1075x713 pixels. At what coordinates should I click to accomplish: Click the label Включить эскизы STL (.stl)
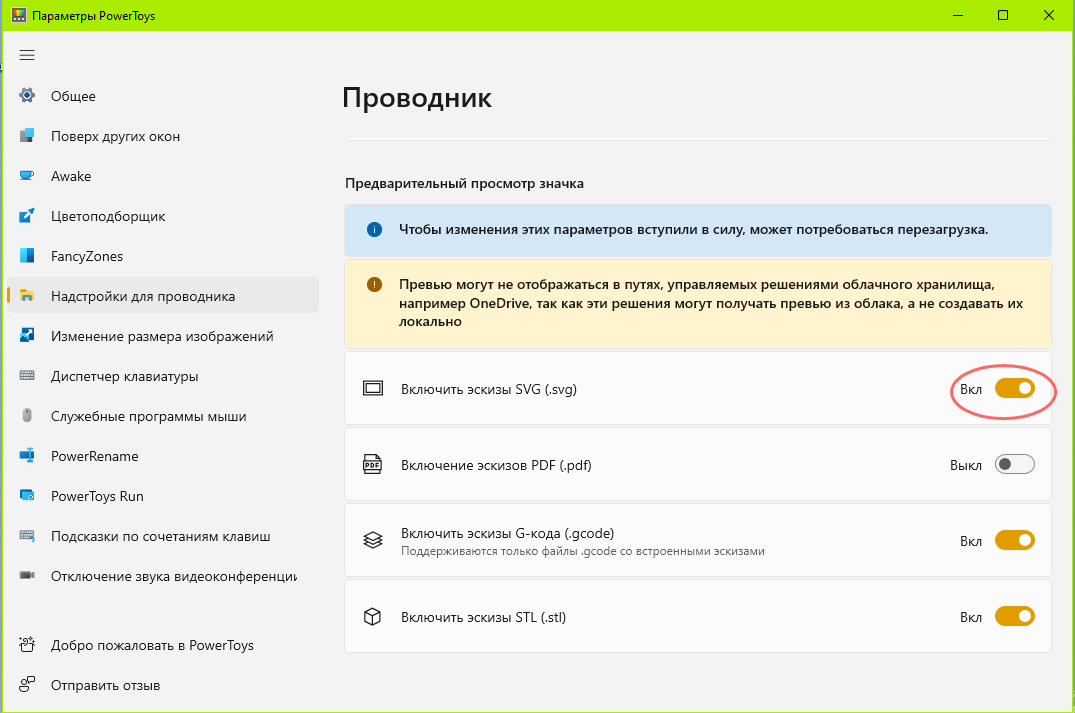coord(483,618)
